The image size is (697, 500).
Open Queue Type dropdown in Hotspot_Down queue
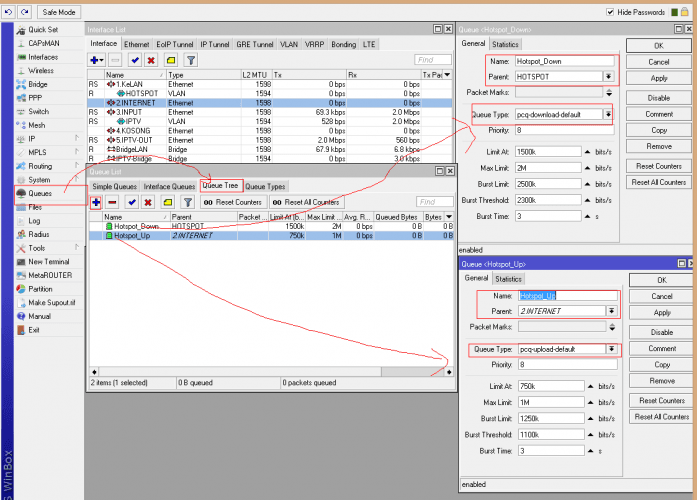[608, 114]
